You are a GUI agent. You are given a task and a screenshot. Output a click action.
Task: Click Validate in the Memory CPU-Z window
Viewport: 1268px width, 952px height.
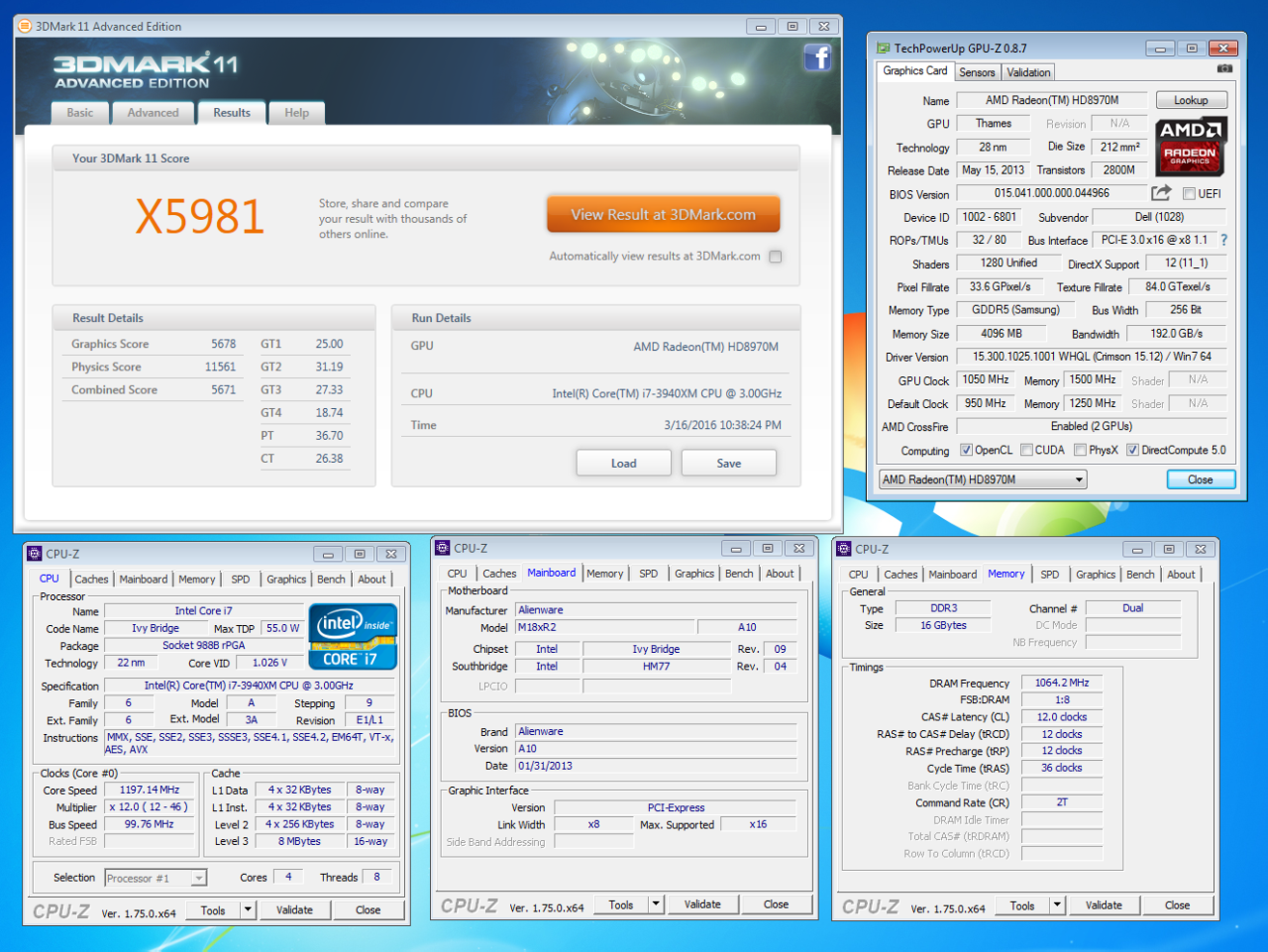click(1104, 904)
